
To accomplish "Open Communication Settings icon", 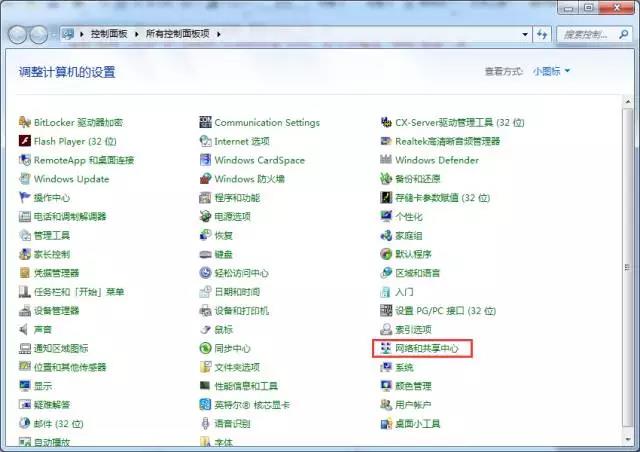I will [x=205, y=122].
